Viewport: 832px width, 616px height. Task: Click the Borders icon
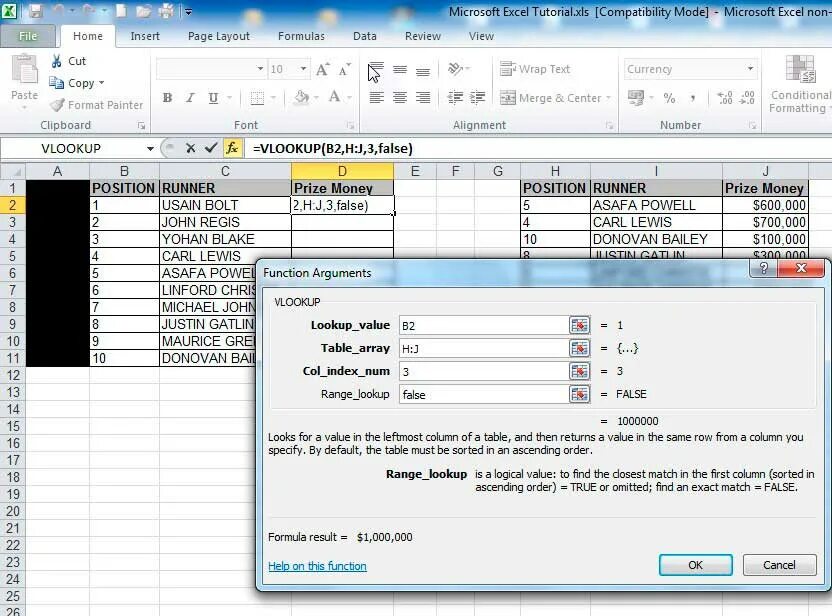pos(257,98)
